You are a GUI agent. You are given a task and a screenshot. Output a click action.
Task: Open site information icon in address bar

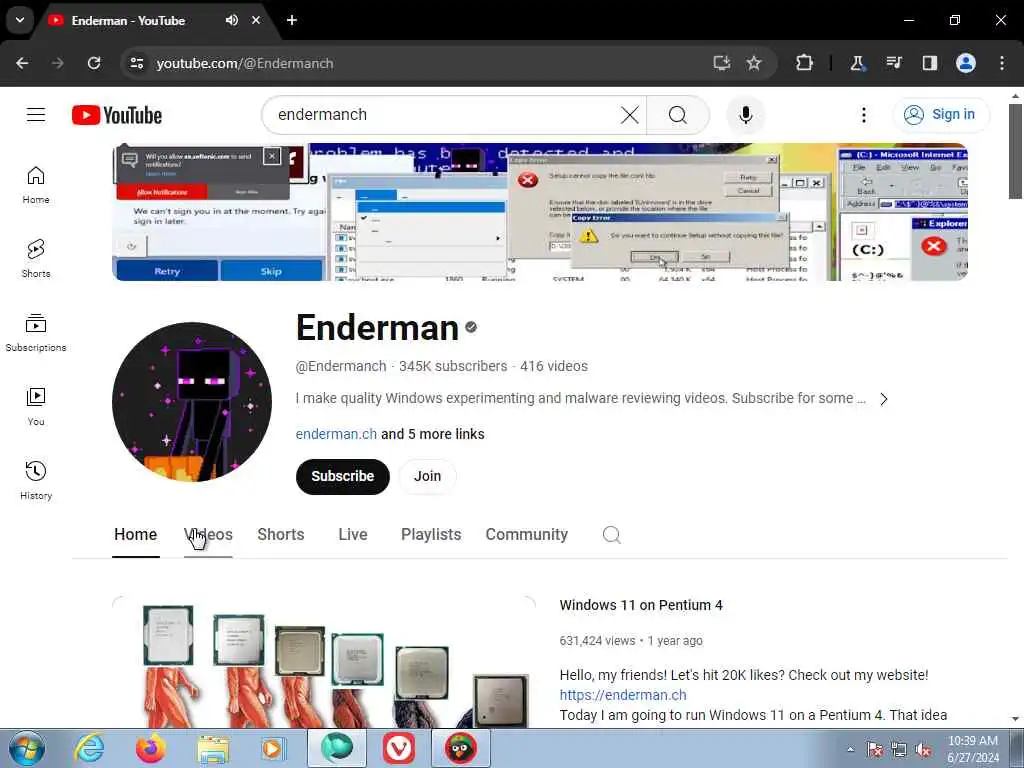click(x=137, y=63)
